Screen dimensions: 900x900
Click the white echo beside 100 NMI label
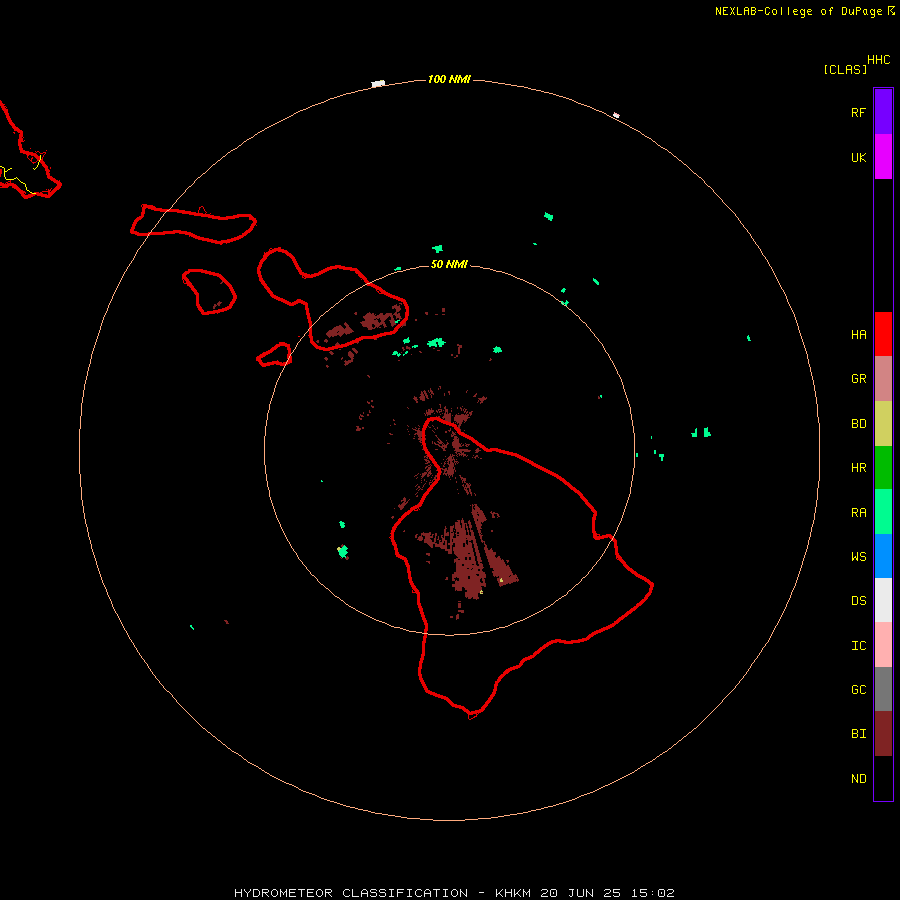[x=378, y=84]
